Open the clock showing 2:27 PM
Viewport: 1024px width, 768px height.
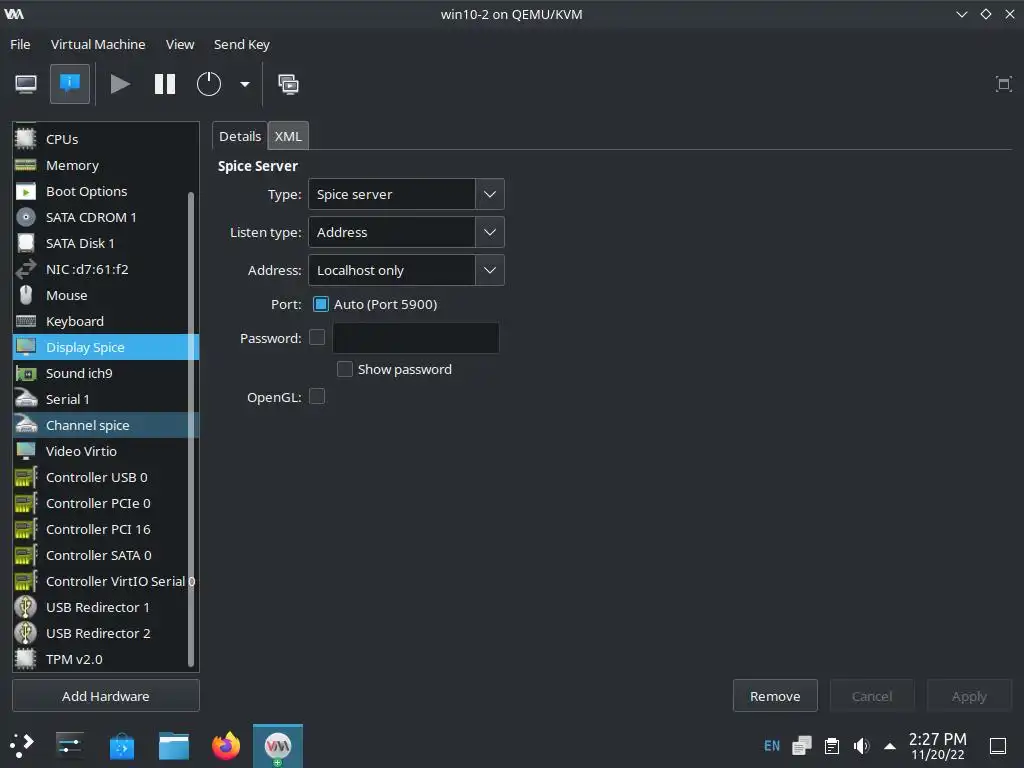point(938,746)
